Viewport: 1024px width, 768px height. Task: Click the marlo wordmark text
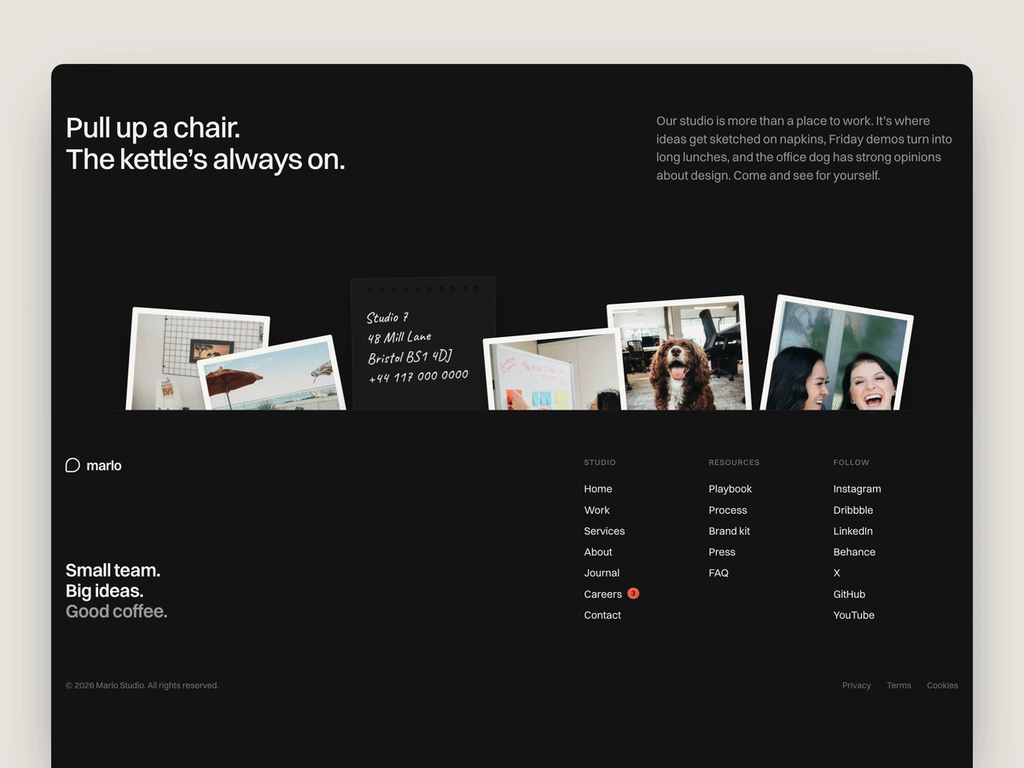coord(104,466)
